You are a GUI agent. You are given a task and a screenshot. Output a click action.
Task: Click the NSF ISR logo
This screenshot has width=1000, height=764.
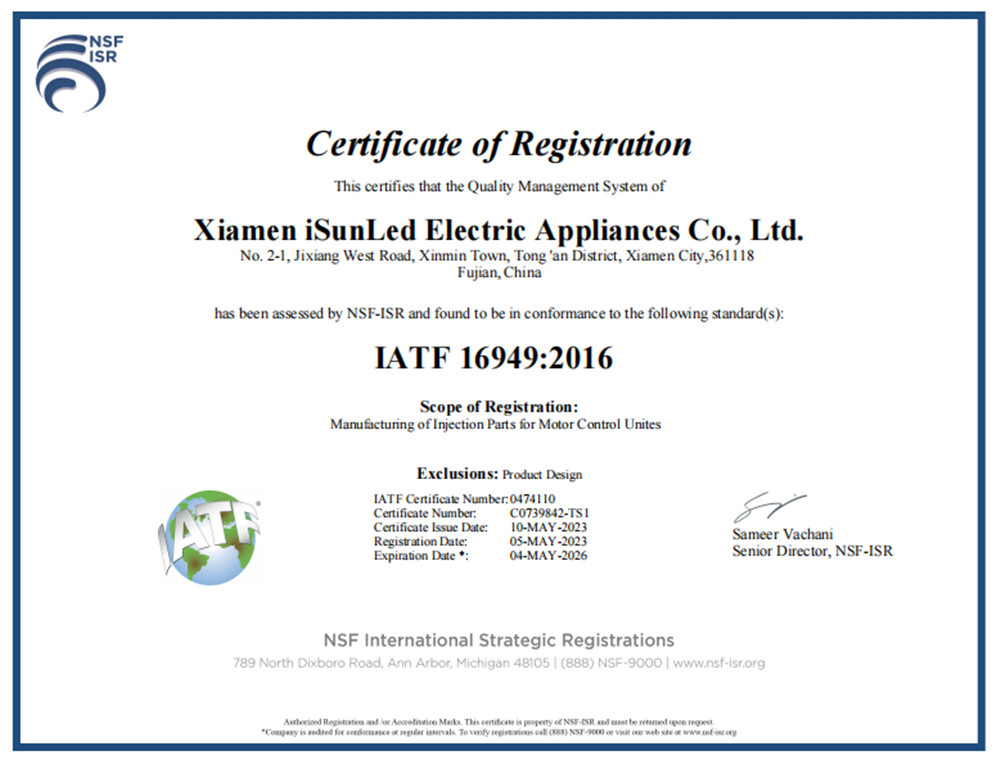click(79, 73)
